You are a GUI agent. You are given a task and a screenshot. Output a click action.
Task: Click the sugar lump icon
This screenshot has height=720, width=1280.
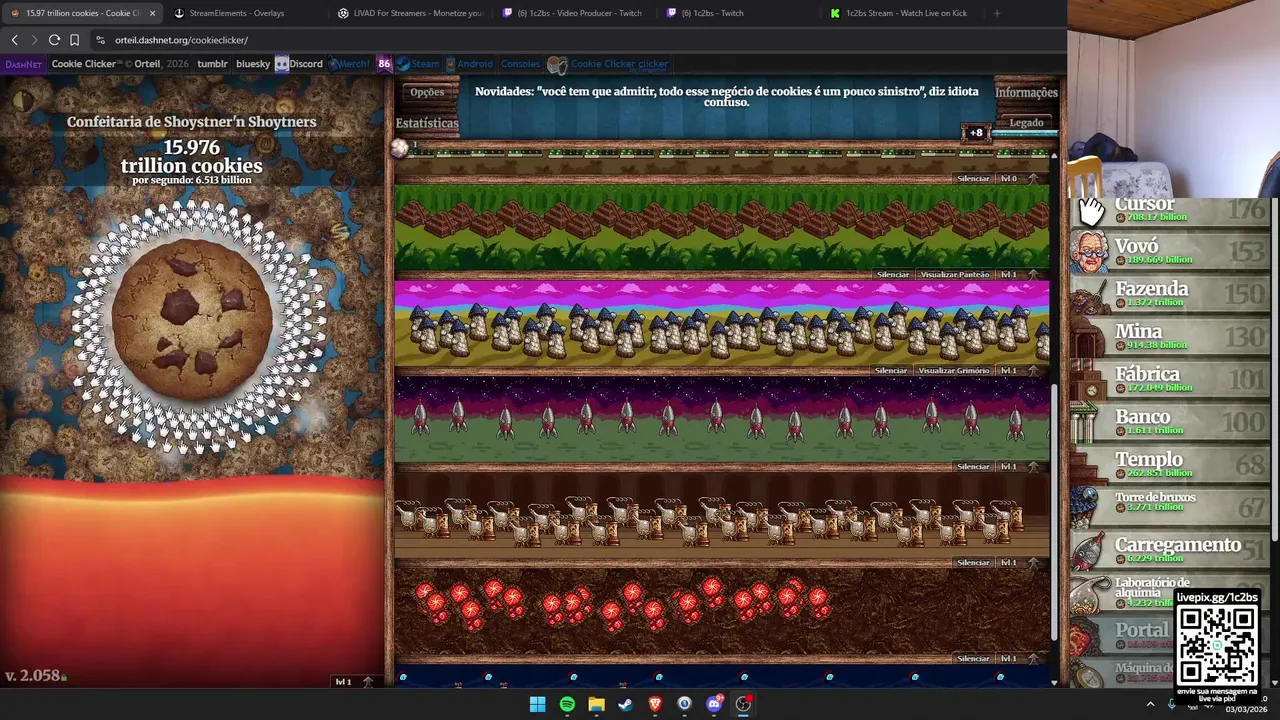[399, 148]
